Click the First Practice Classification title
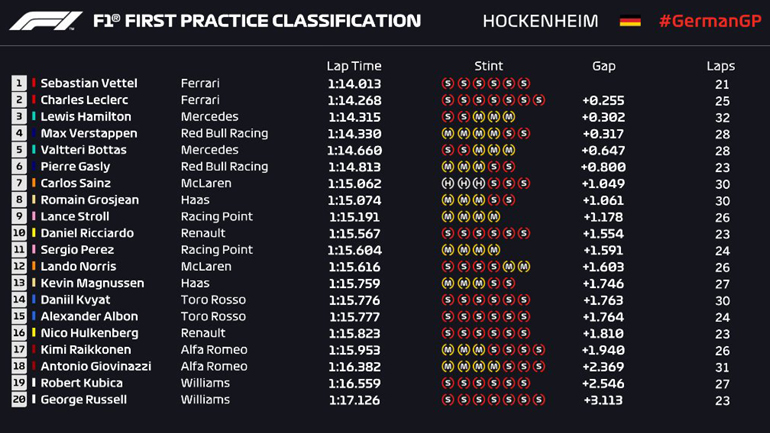The width and height of the screenshot is (770, 433). pos(256,21)
